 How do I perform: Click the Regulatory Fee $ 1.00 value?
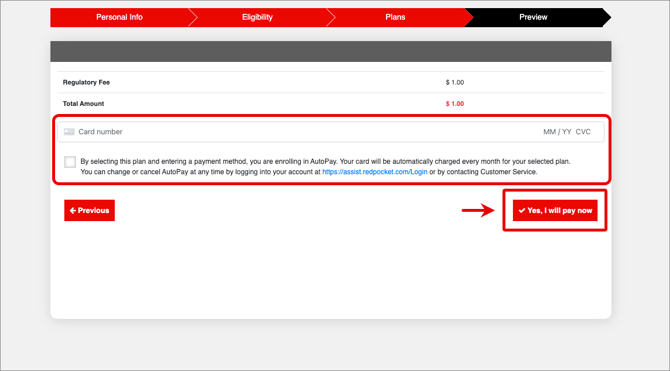(455, 82)
